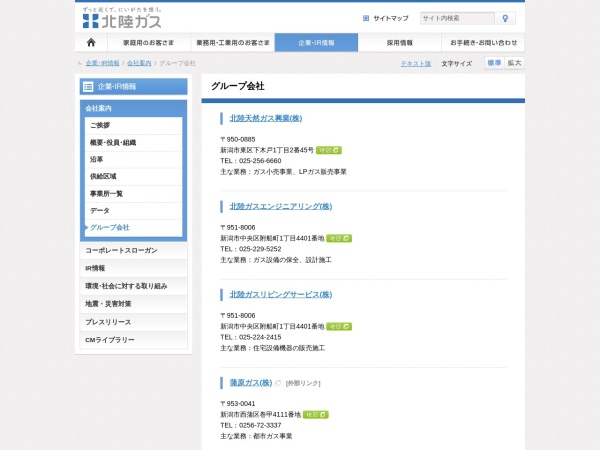Click [外部リンク] label beside 蒲原ガス
The height and width of the screenshot is (450, 600).
(x=303, y=383)
